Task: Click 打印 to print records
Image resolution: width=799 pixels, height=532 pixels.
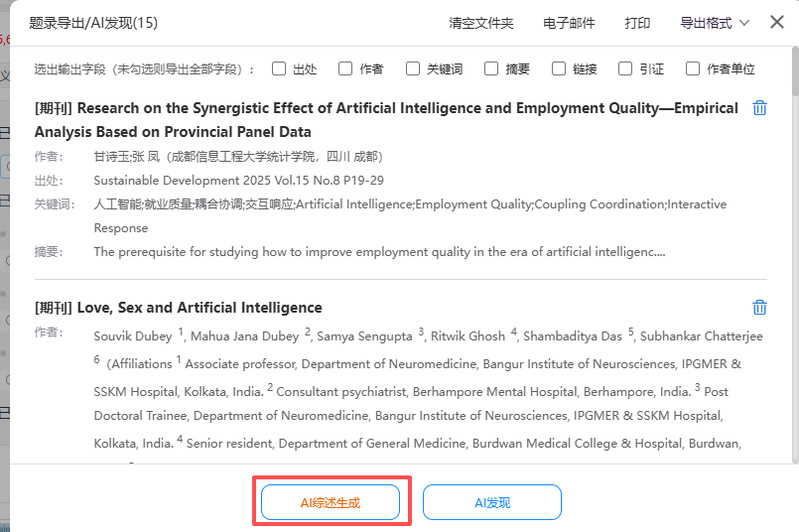Action: click(x=637, y=23)
